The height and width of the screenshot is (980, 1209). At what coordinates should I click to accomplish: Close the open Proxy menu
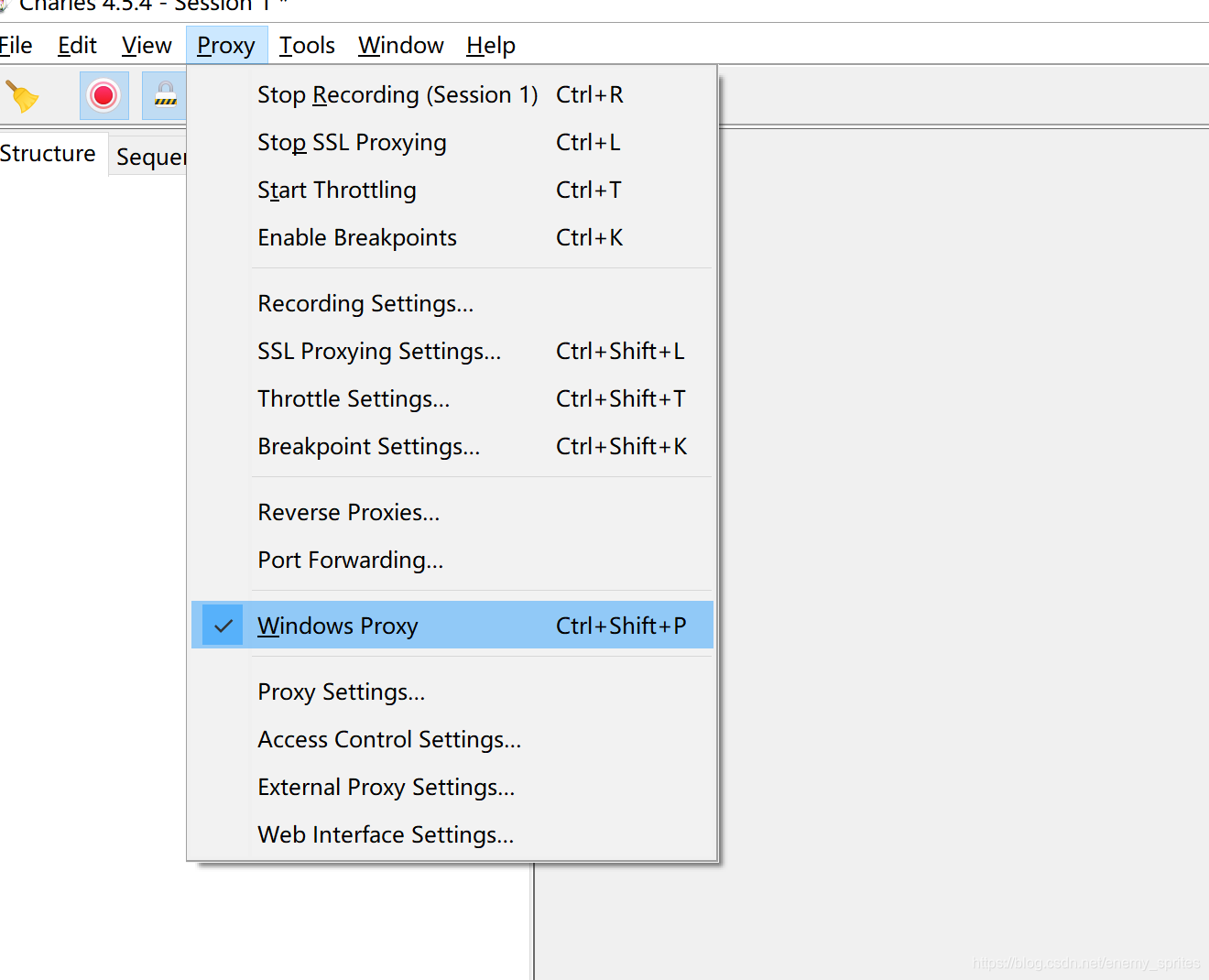point(226,46)
